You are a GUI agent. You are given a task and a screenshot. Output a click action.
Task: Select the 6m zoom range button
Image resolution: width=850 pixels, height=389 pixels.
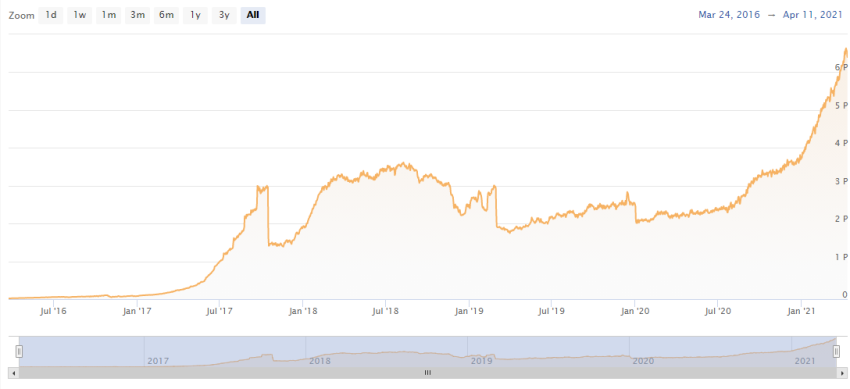tap(166, 15)
